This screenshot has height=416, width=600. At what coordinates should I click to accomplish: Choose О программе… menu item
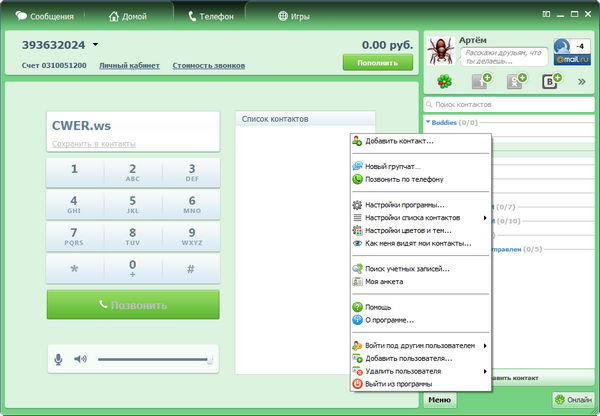click(x=421, y=320)
